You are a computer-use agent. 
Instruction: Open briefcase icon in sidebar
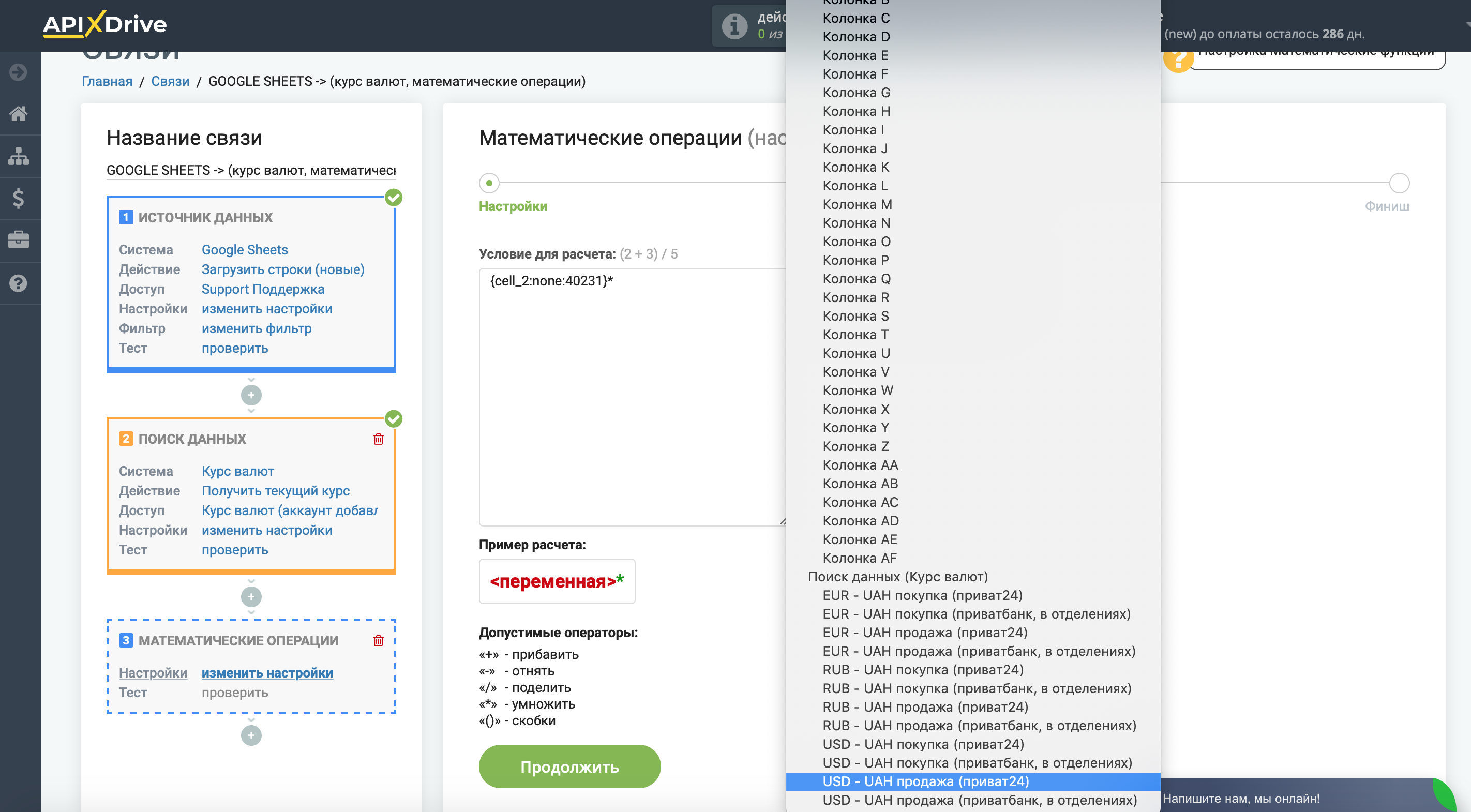18,240
